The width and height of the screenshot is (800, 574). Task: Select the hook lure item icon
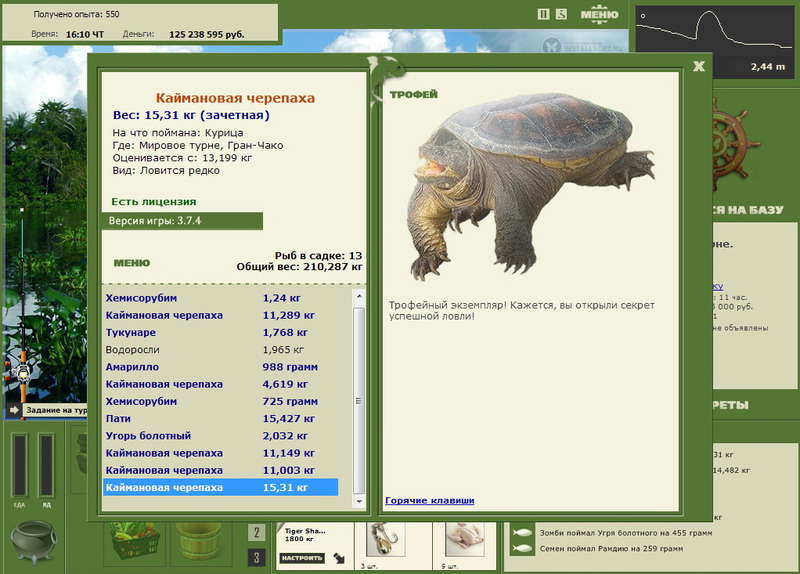(x=386, y=540)
